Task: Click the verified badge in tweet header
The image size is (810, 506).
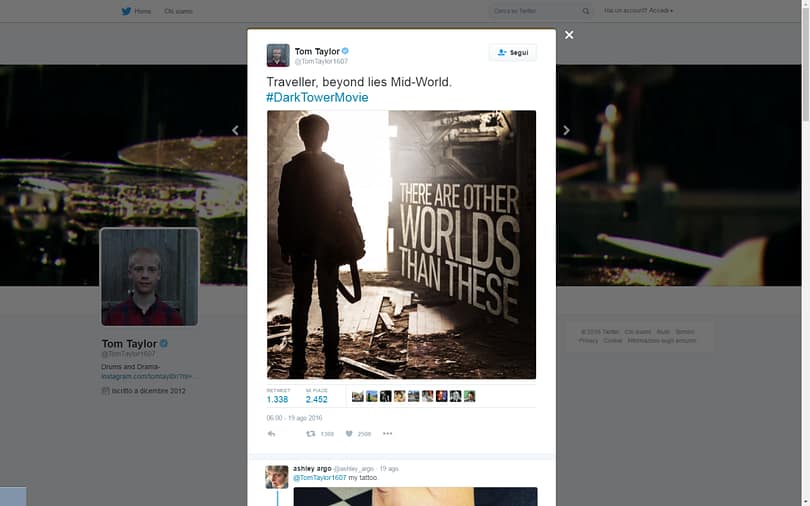Action: pyautogui.click(x=346, y=51)
